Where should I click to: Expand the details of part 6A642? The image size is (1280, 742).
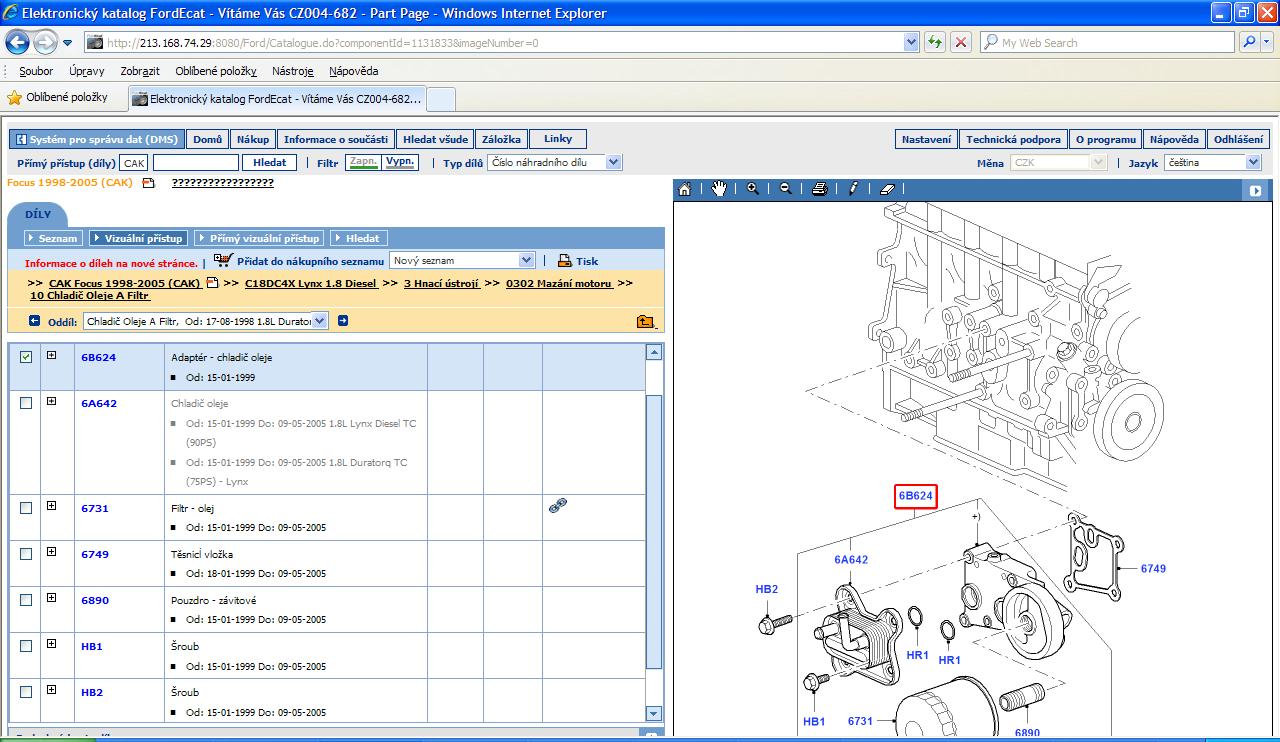[x=51, y=402]
